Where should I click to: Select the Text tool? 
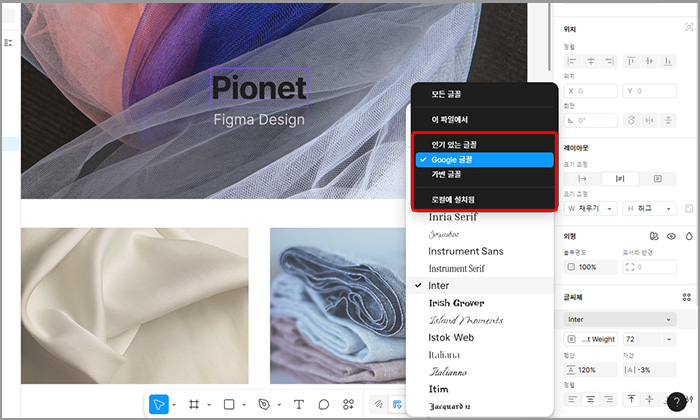coord(299,404)
